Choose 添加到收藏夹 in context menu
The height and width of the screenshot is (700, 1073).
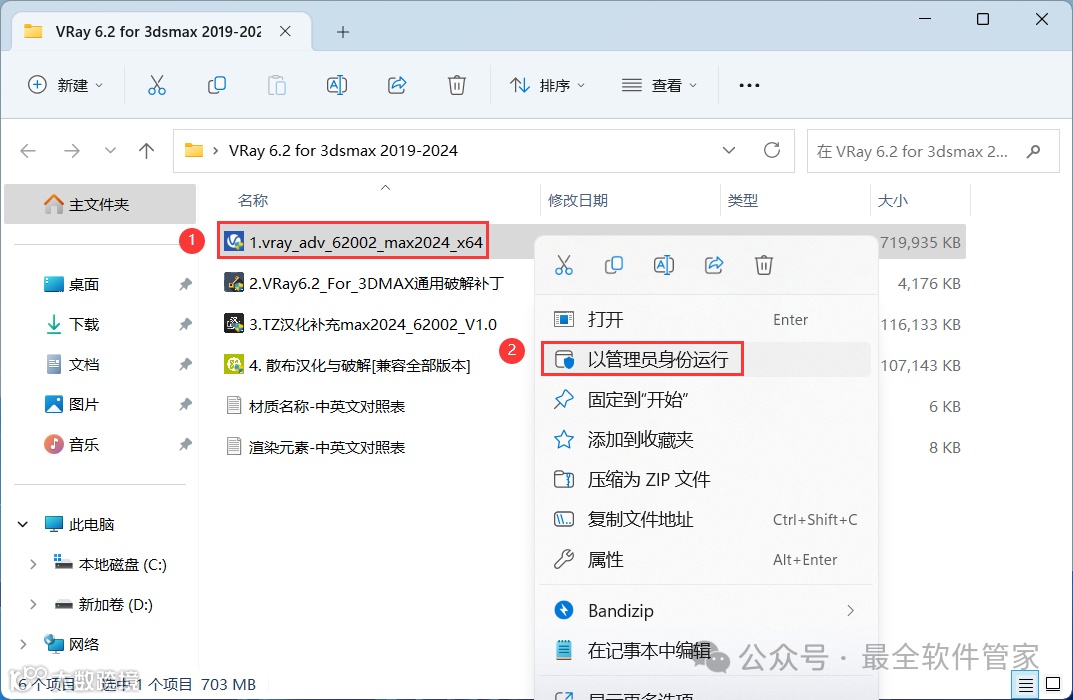point(706,439)
